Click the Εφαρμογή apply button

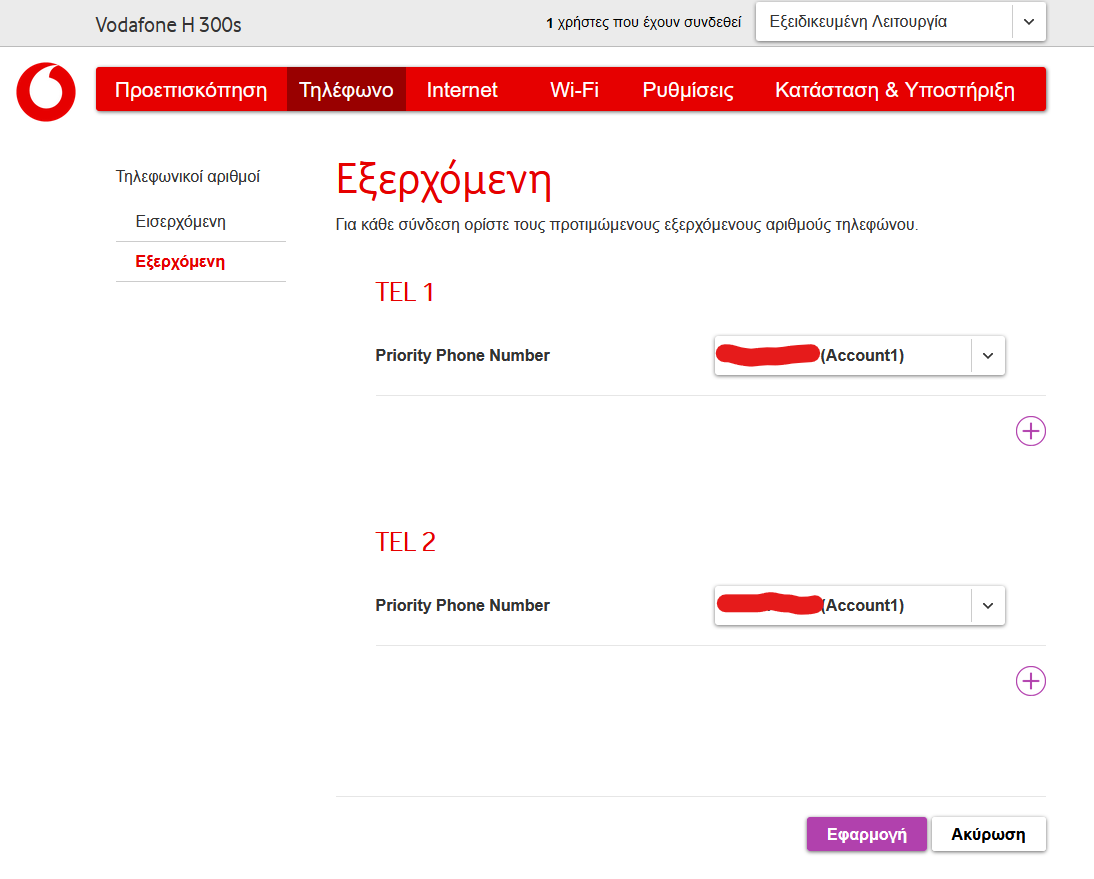point(867,834)
